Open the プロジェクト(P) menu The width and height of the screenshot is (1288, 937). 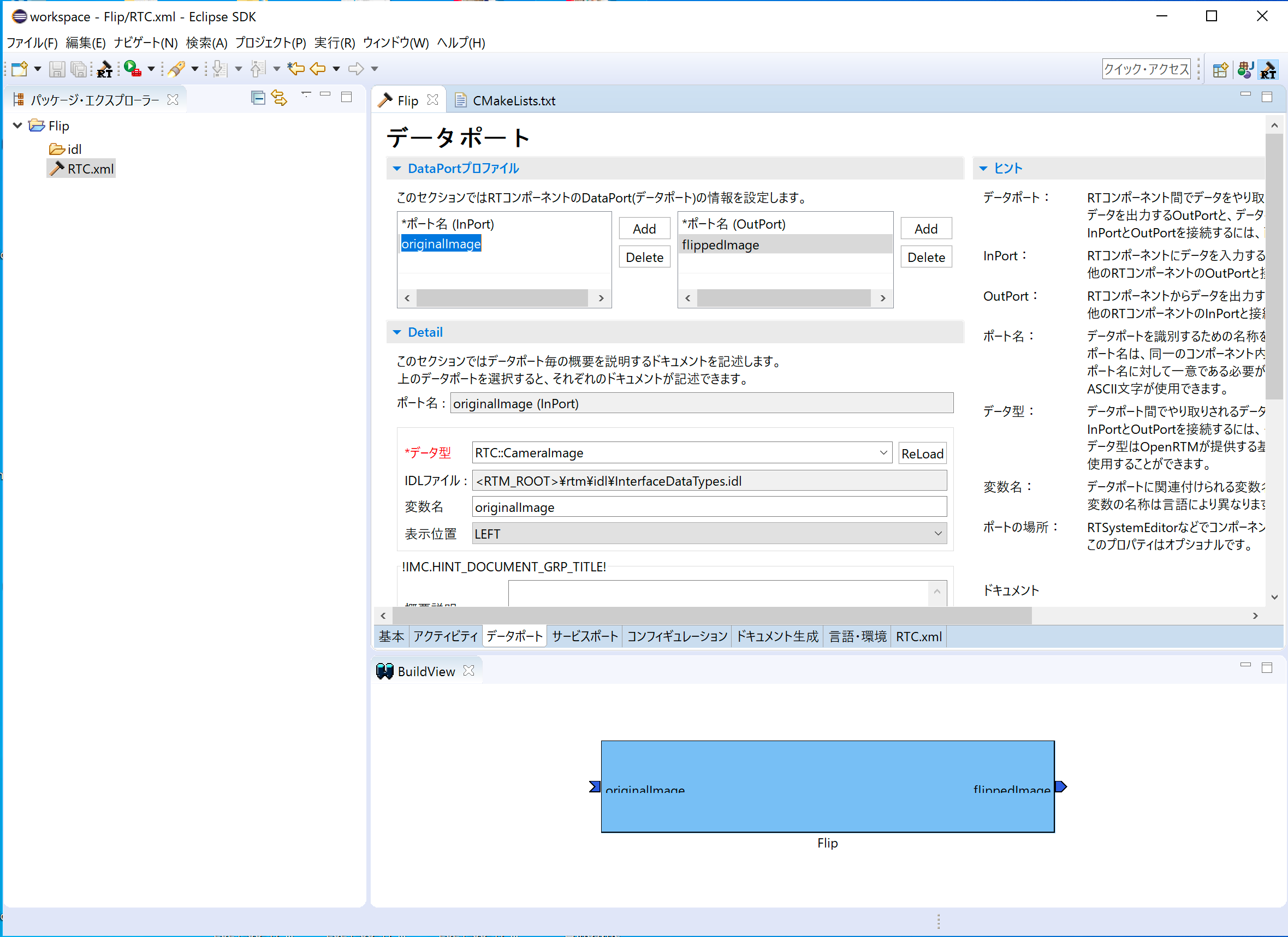pos(270,43)
